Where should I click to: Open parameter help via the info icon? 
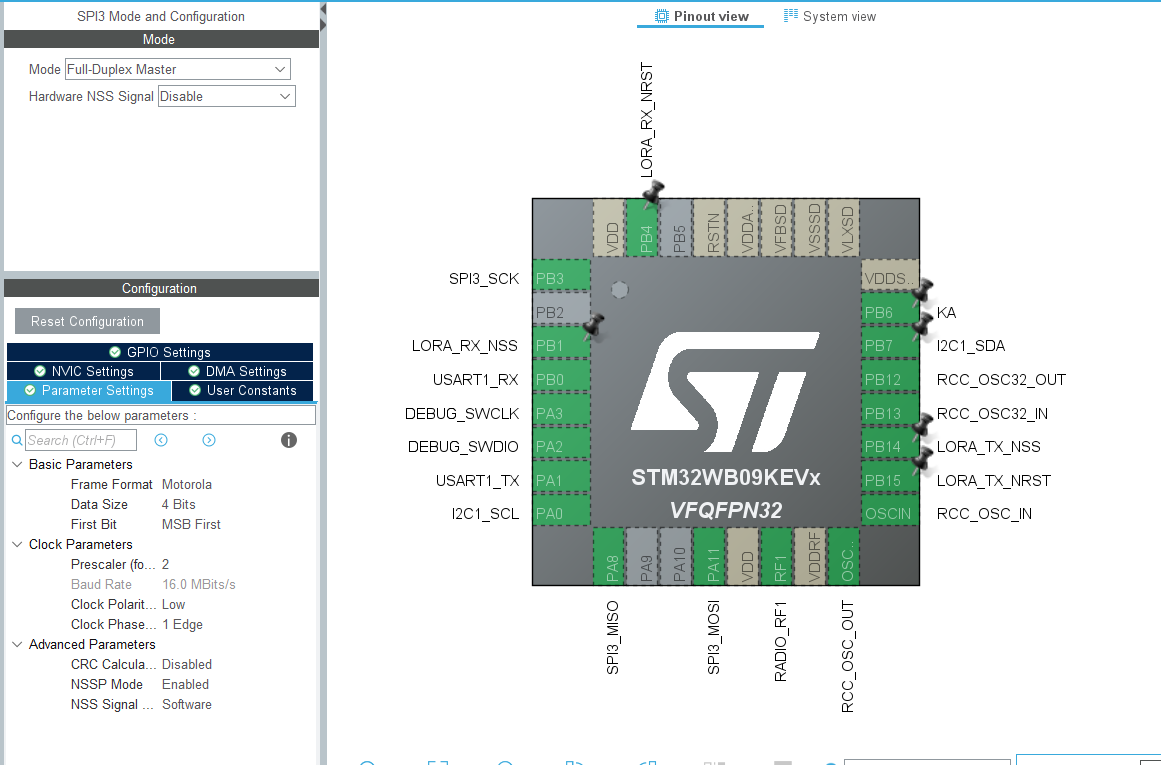coord(288,440)
